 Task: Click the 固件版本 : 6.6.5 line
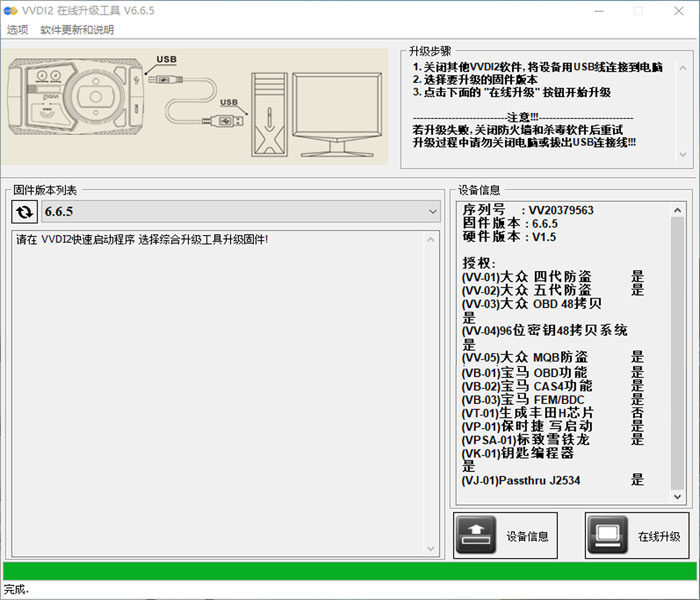[x=510, y=223]
